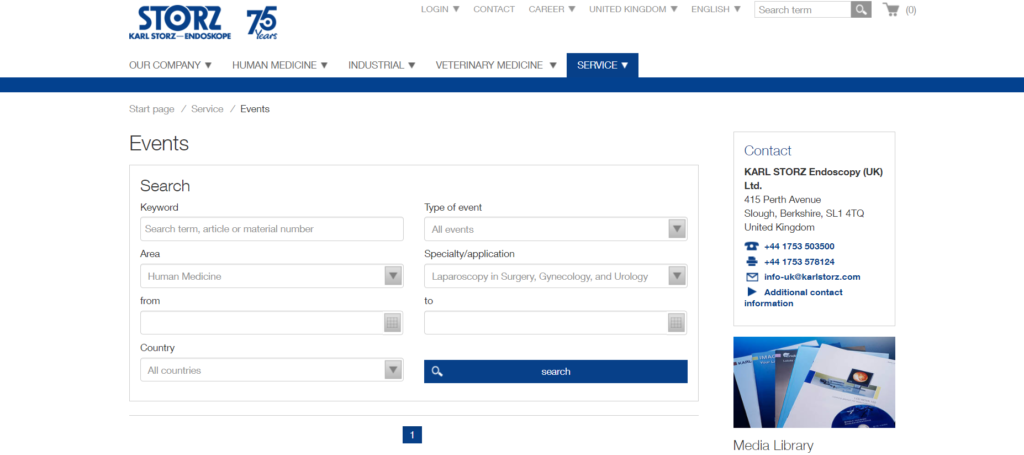Click the Karl Storz logo
This screenshot has height=455, width=1024.
click(180, 23)
